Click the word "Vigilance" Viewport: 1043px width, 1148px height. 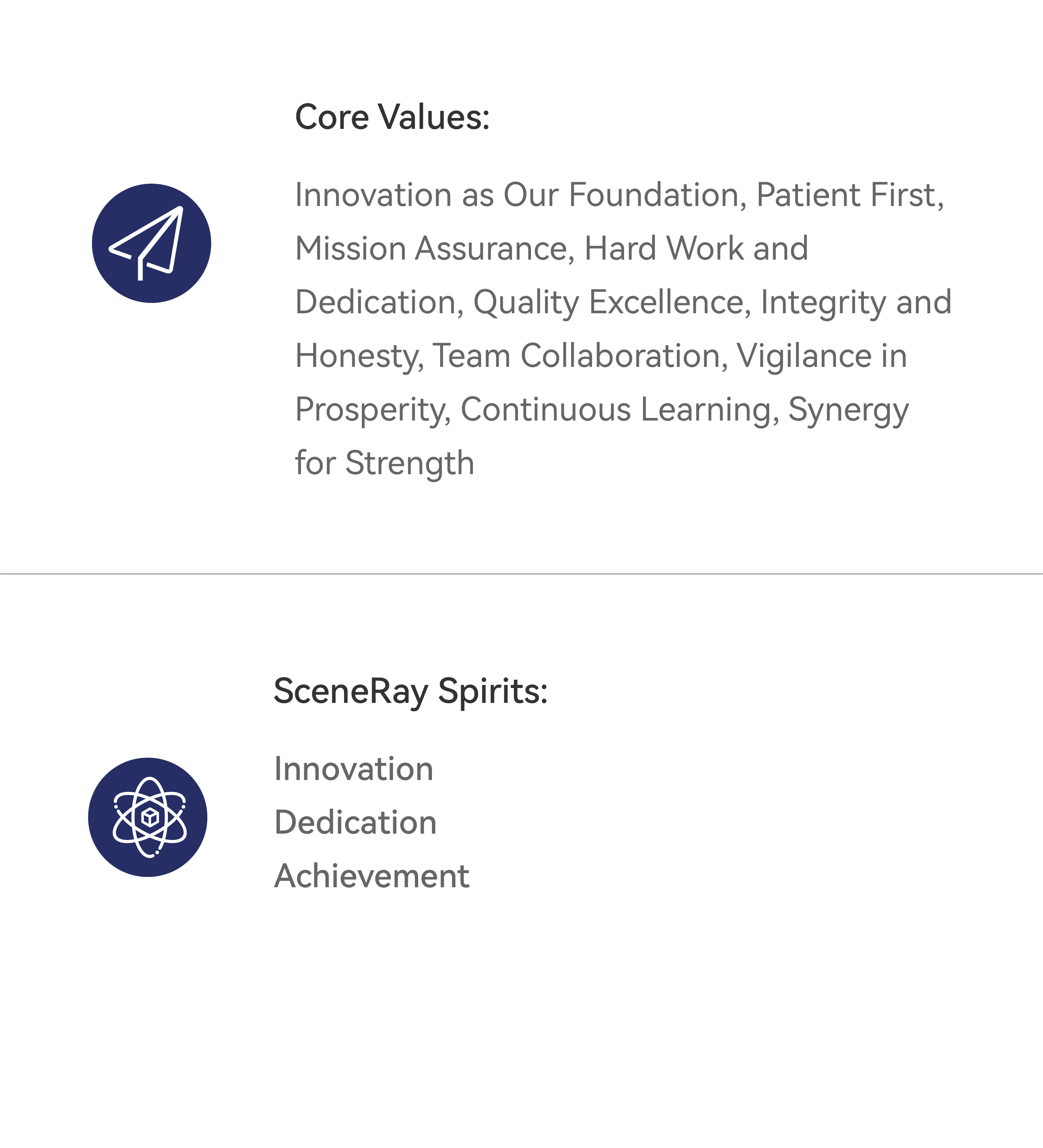(804, 356)
